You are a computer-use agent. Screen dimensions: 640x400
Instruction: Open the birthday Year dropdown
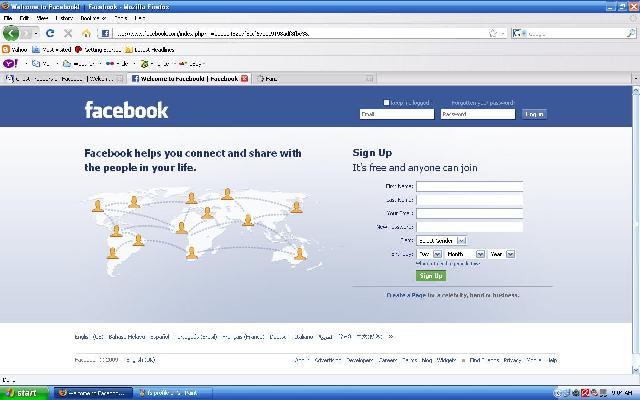pos(502,254)
